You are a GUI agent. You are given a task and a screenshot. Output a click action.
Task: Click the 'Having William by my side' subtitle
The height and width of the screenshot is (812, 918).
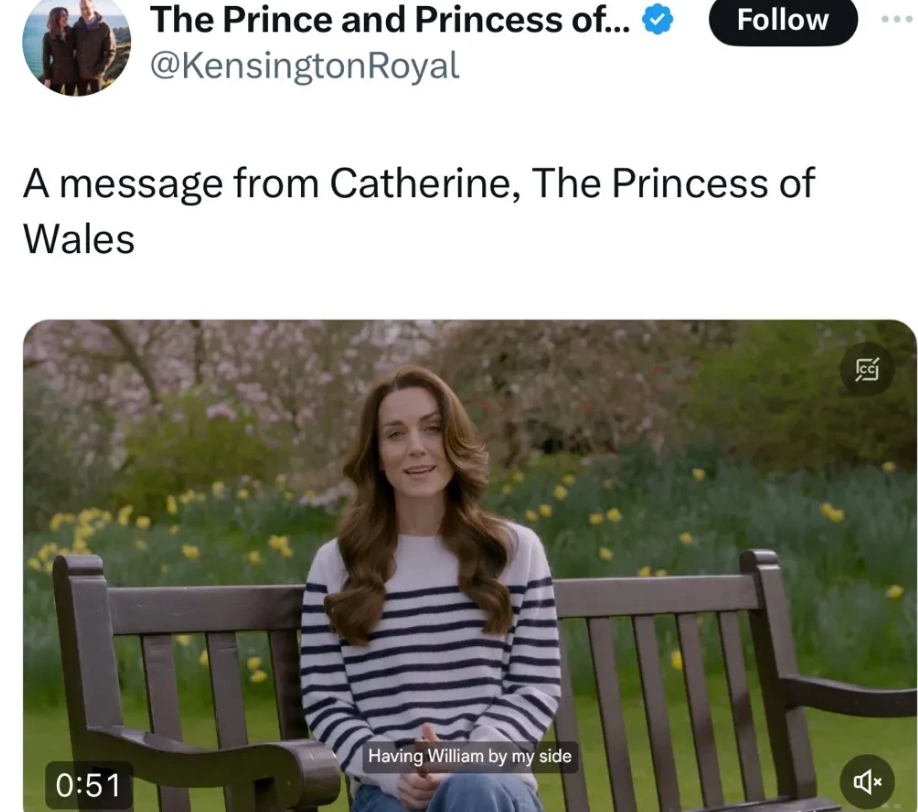pyautogui.click(x=469, y=756)
